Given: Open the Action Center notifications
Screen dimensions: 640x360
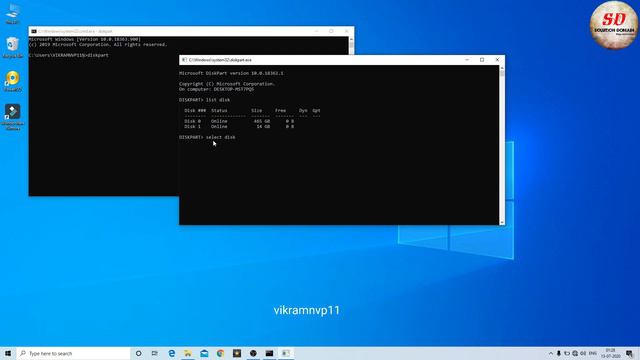Looking at the screenshot, I should (x=629, y=353).
